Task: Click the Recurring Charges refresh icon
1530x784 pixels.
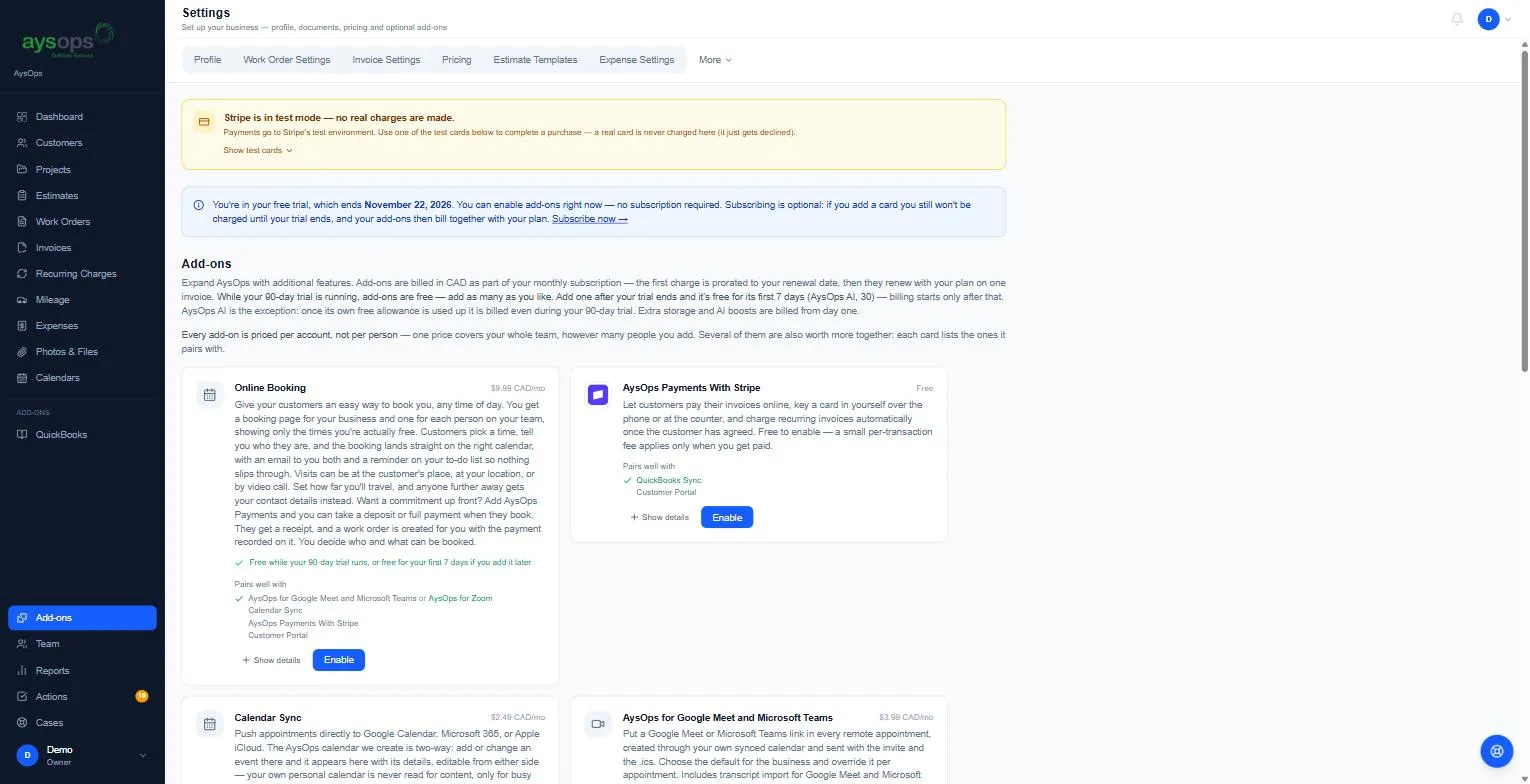Action: (x=22, y=274)
